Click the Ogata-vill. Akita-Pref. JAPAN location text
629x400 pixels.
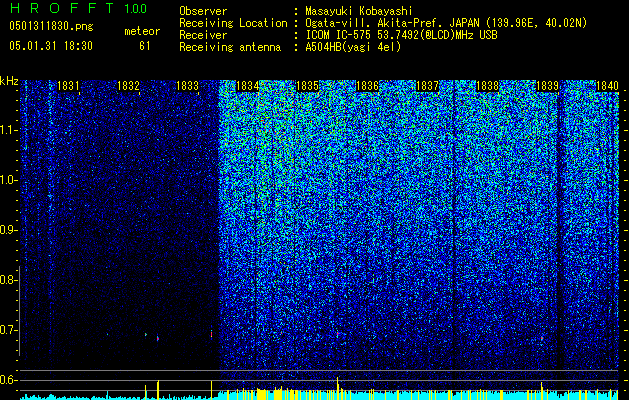(x=446, y=23)
